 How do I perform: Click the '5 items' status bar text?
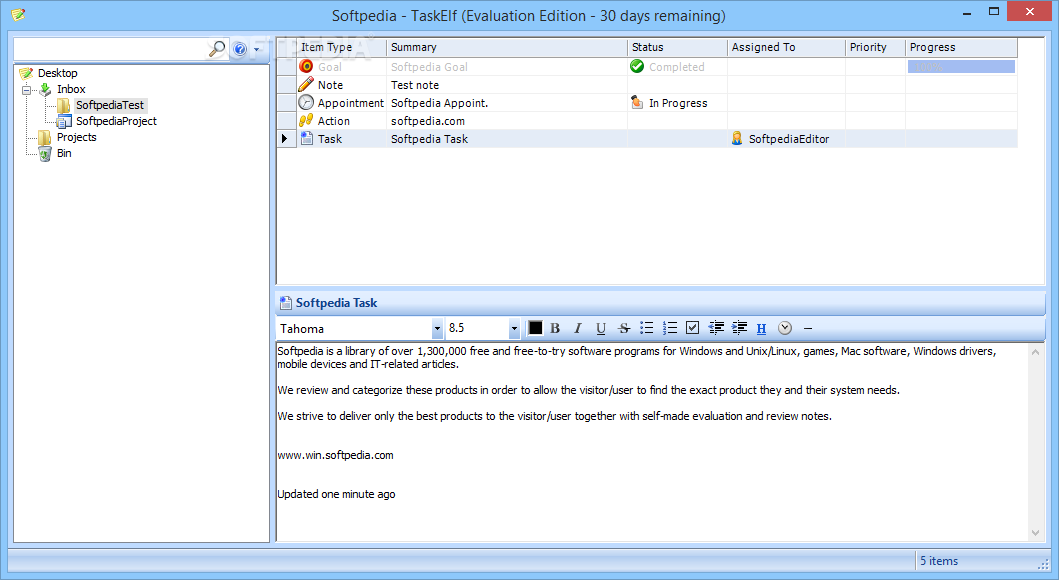click(939, 561)
